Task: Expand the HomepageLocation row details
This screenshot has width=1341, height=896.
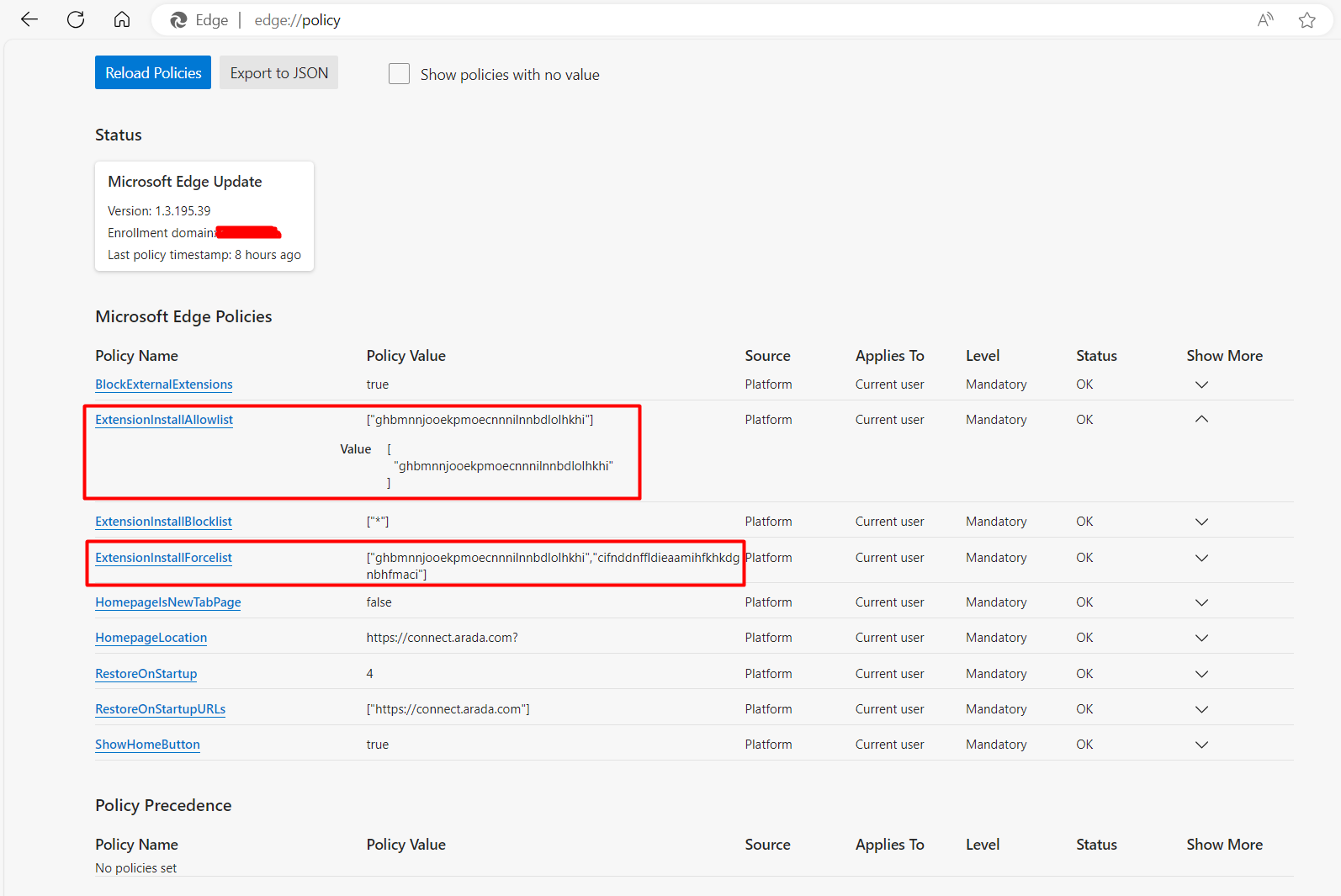Action: (x=1201, y=638)
